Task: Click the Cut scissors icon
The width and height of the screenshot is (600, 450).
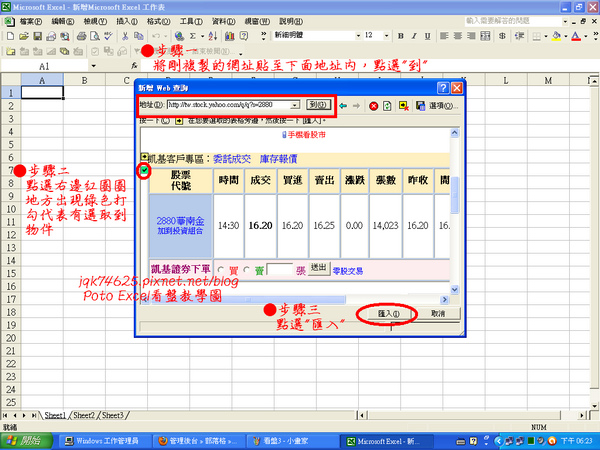Action: (125, 36)
